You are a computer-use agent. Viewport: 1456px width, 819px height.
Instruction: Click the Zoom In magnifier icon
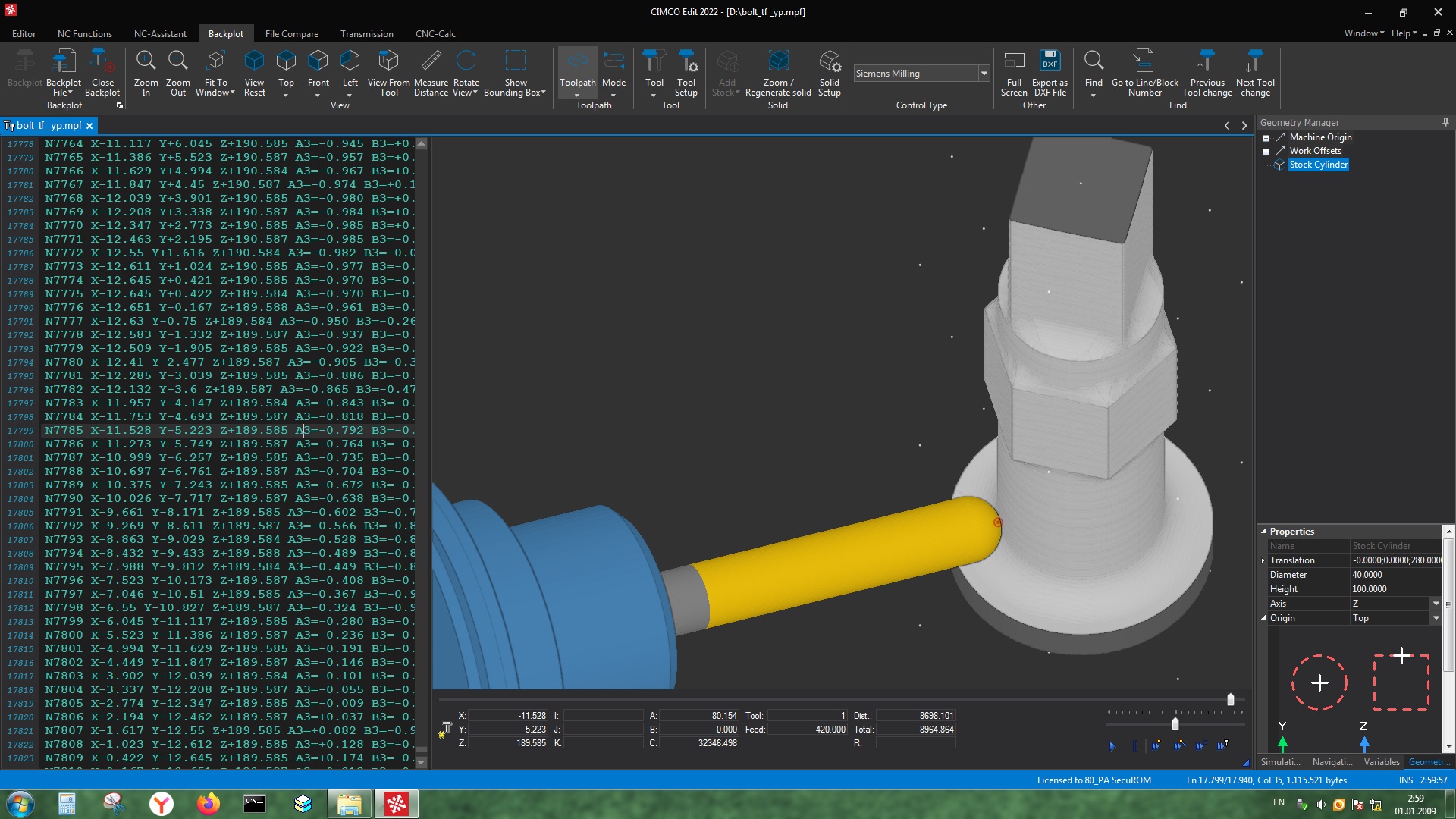coord(146,61)
